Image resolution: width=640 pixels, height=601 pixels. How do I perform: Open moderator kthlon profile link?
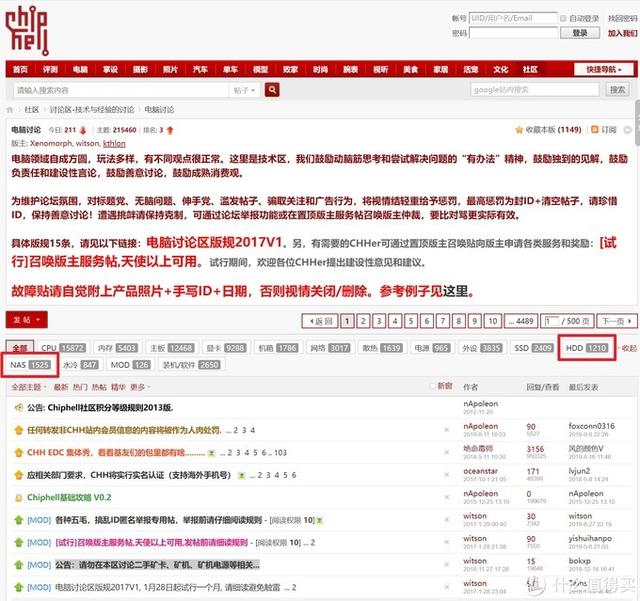point(114,143)
